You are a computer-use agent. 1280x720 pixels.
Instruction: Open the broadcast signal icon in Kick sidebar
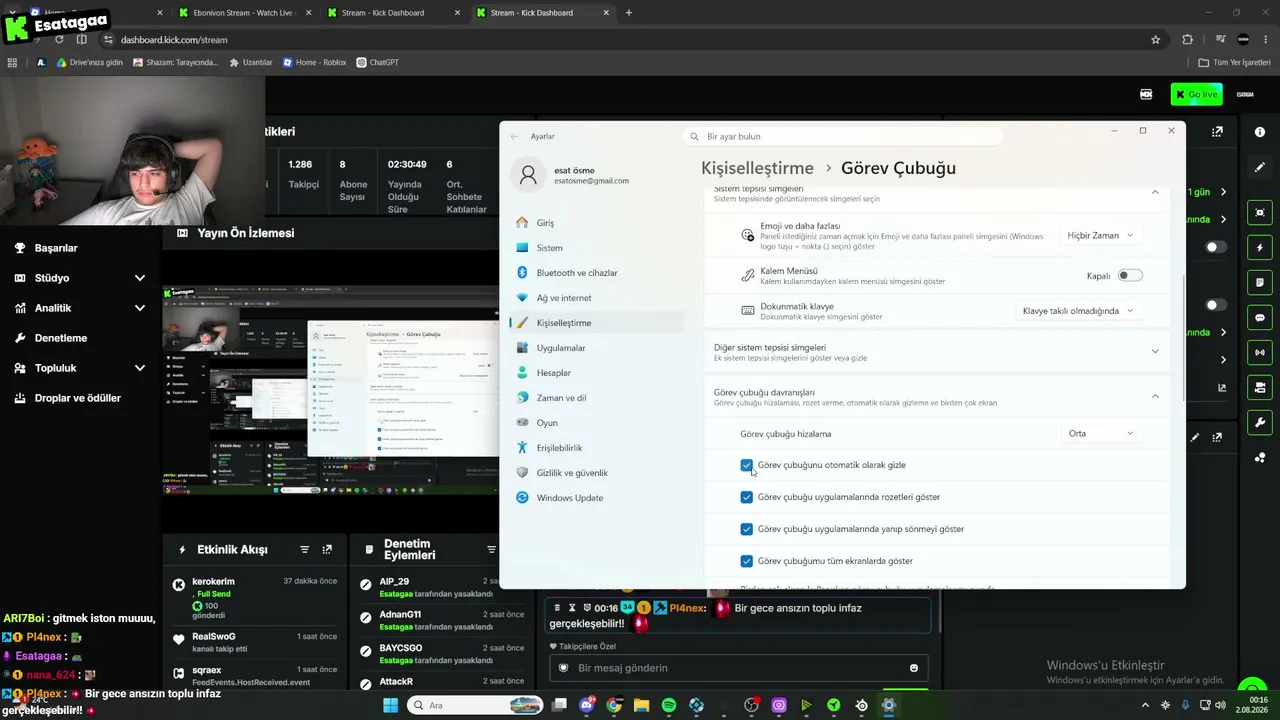1260,352
